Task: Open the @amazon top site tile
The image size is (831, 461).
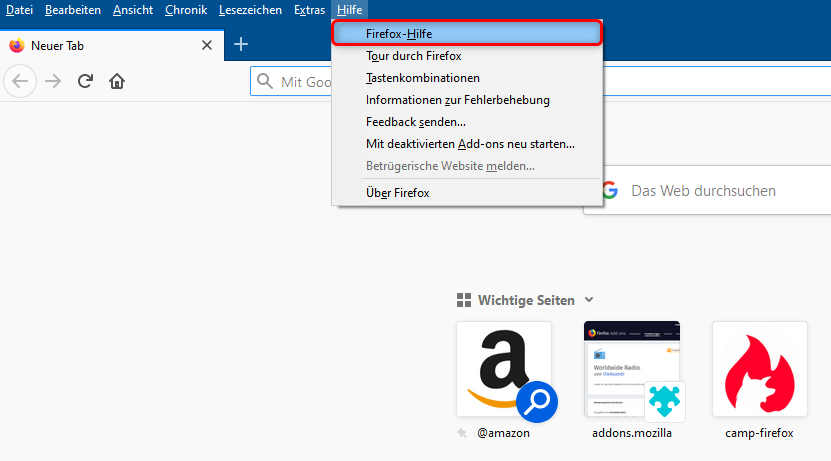Action: pyautogui.click(x=504, y=369)
